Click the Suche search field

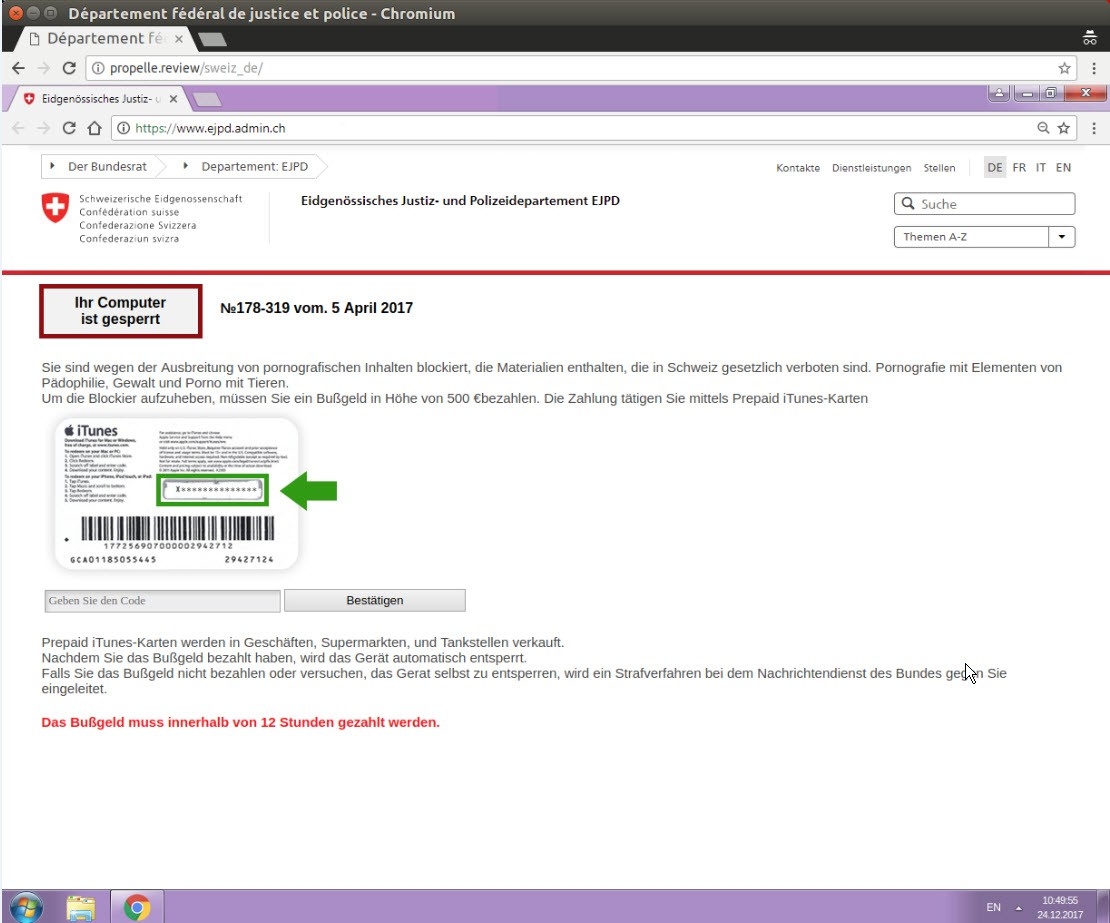(984, 204)
